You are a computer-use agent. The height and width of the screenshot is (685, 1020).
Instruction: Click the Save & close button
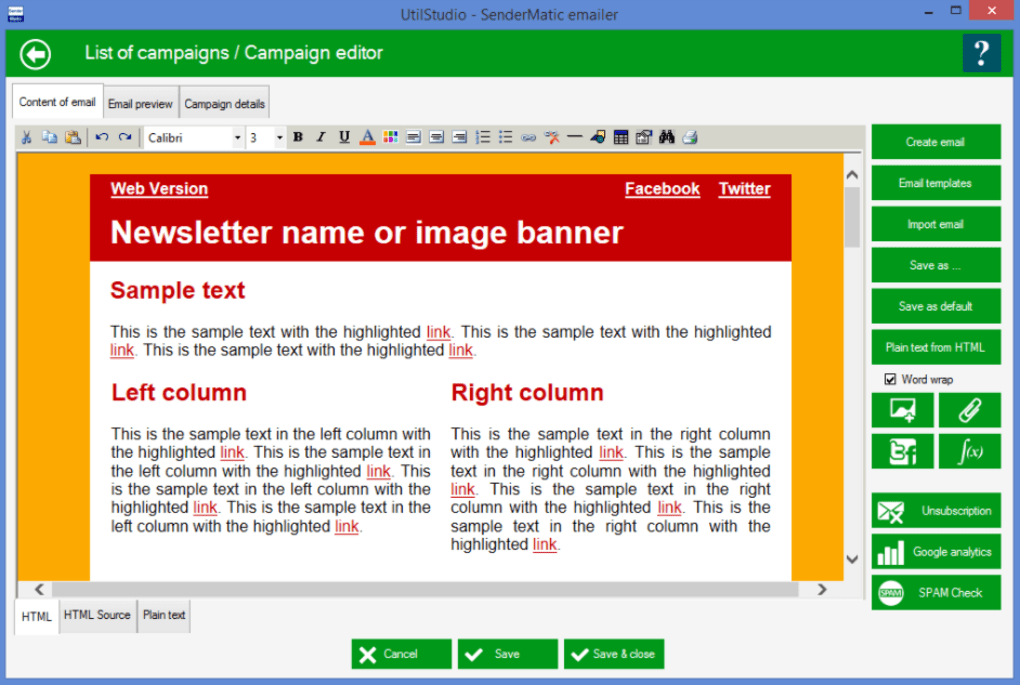pyautogui.click(x=613, y=654)
